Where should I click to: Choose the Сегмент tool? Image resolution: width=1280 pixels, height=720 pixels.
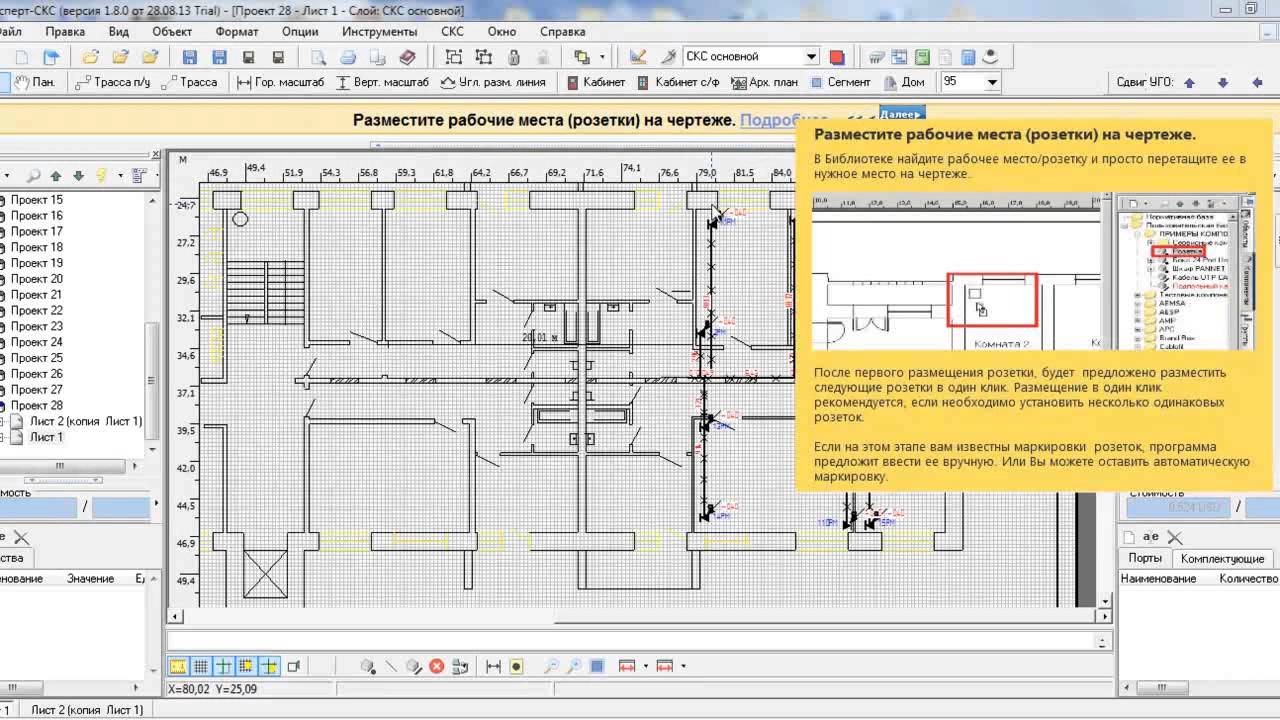click(840, 82)
